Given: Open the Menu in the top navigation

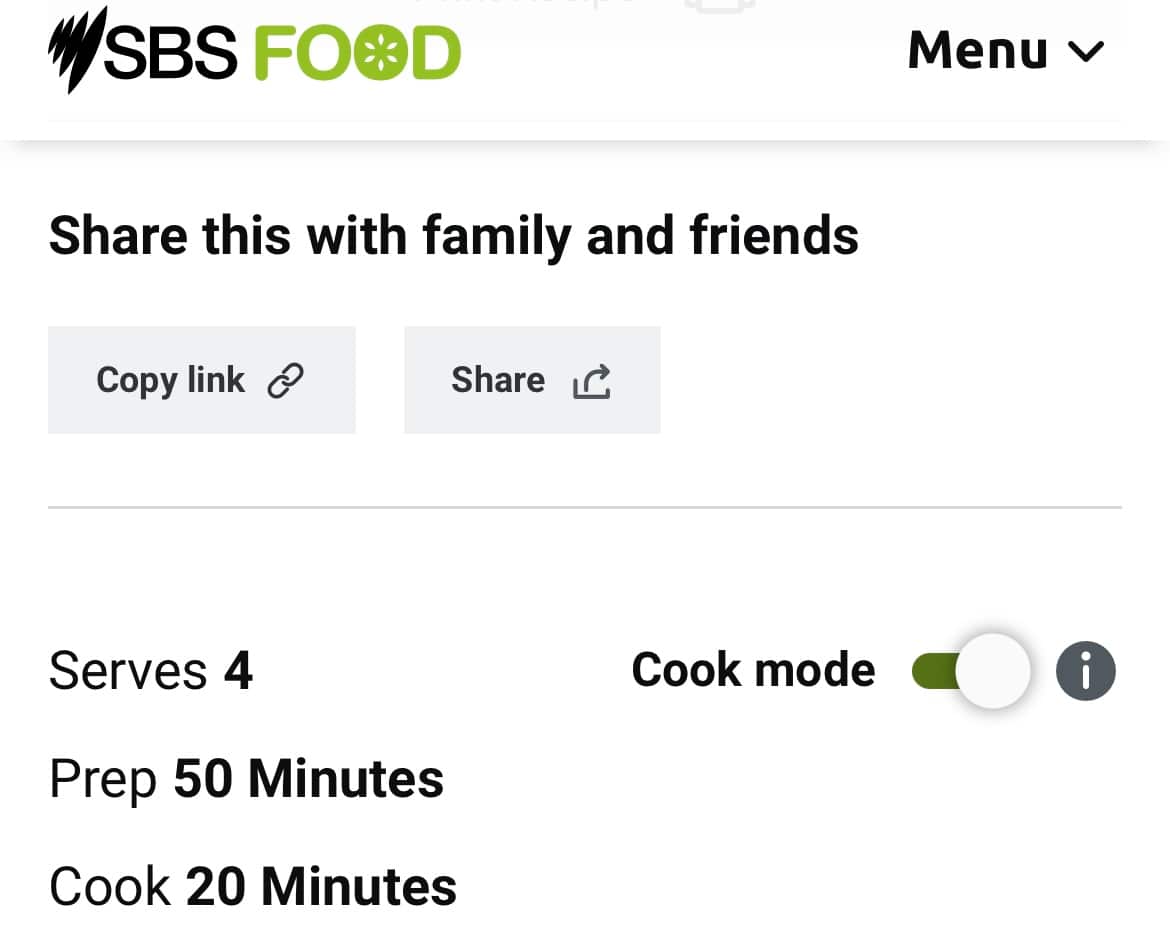Looking at the screenshot, I should point(1005,50).
